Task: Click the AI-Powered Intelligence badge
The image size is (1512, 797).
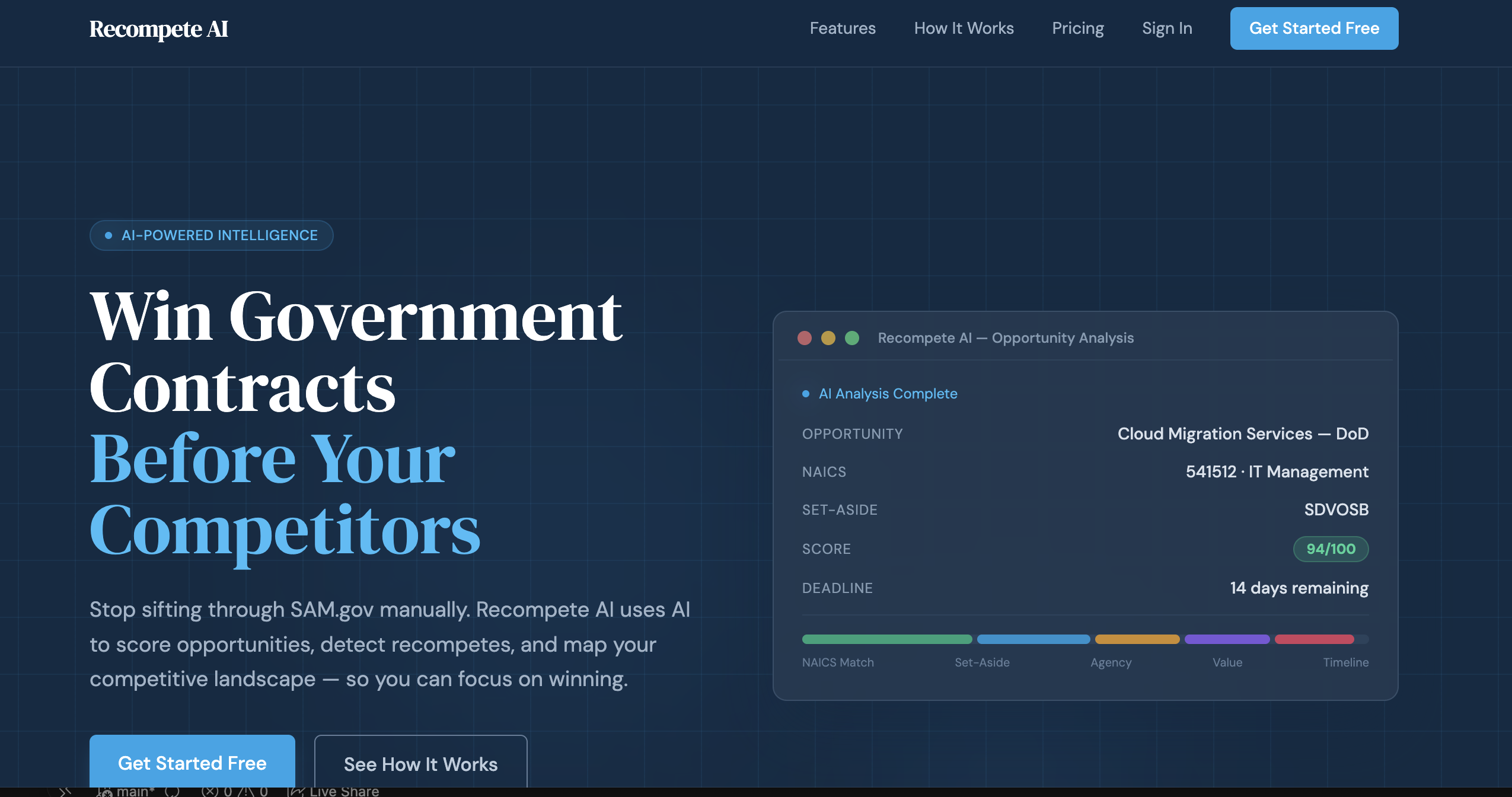Action: 211,235
